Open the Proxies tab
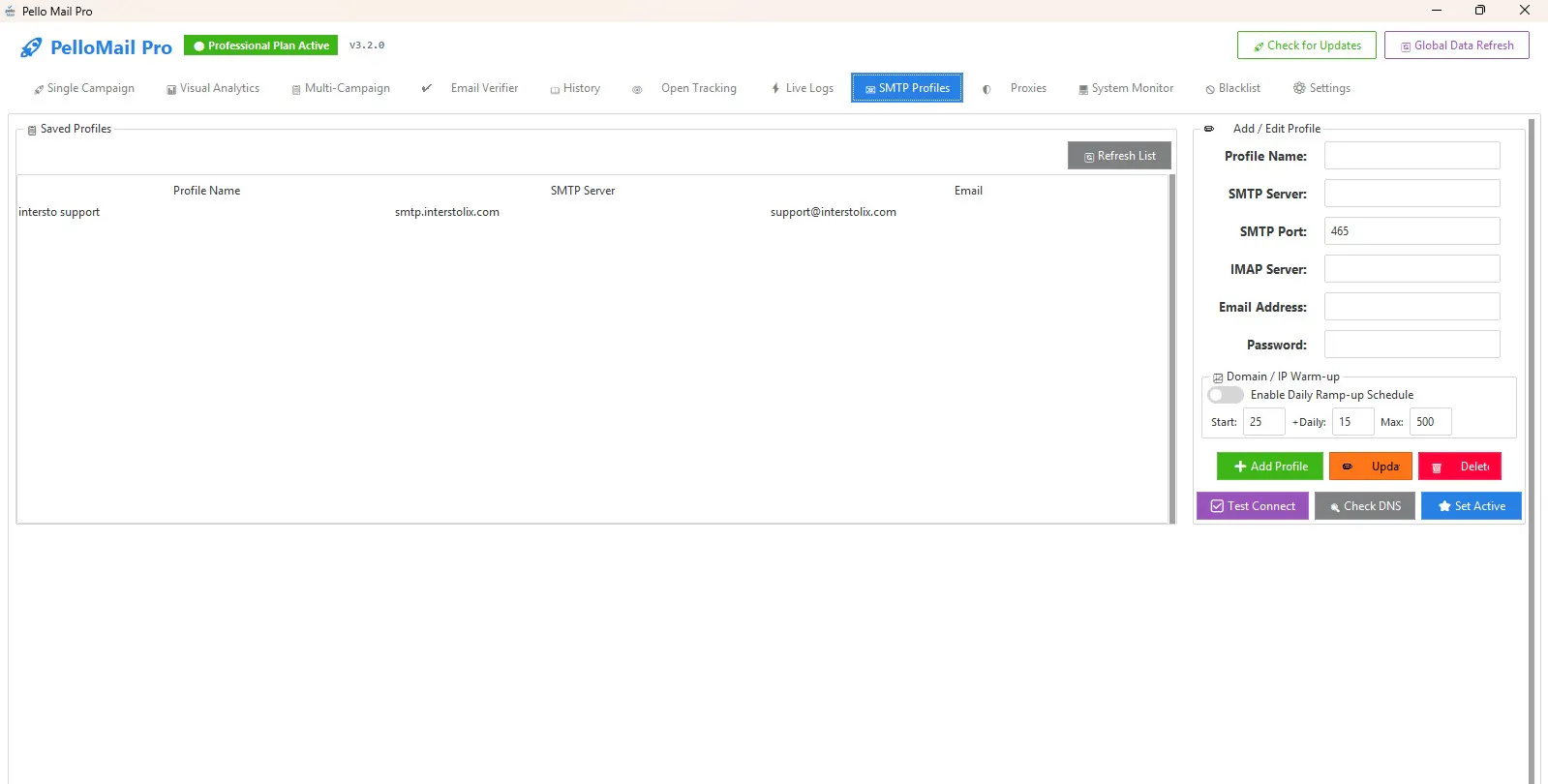This screenshot has height=784, width=1548. [x=1015, y=88]
